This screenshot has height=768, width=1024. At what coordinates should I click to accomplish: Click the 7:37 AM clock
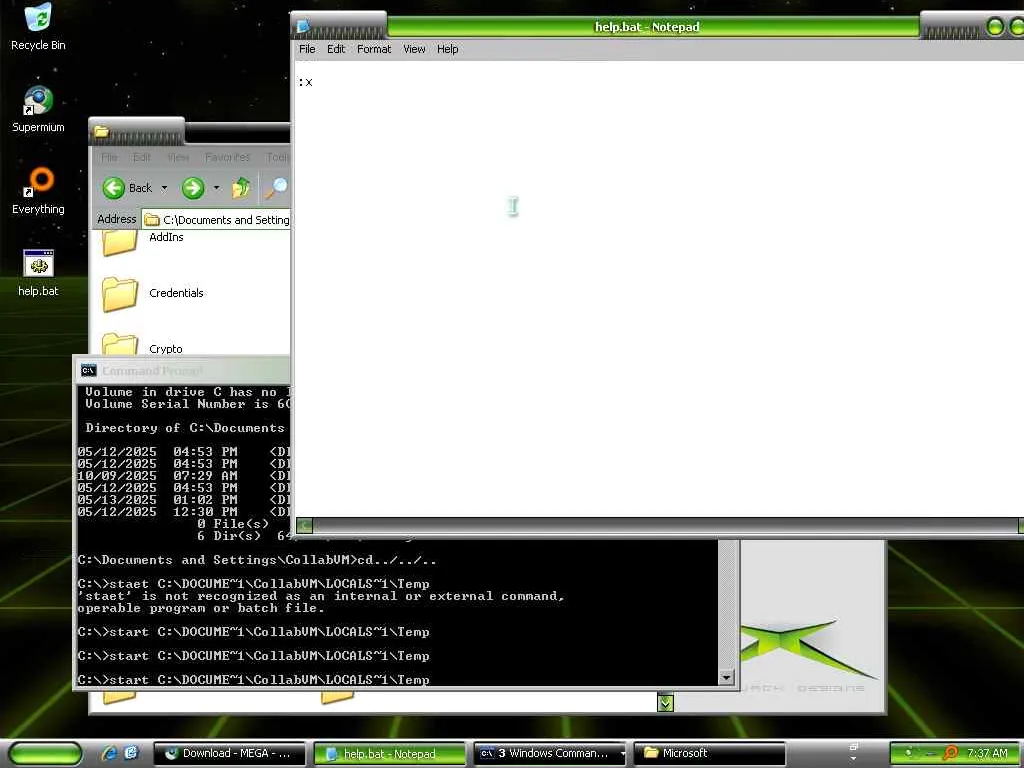pos(987,753)
